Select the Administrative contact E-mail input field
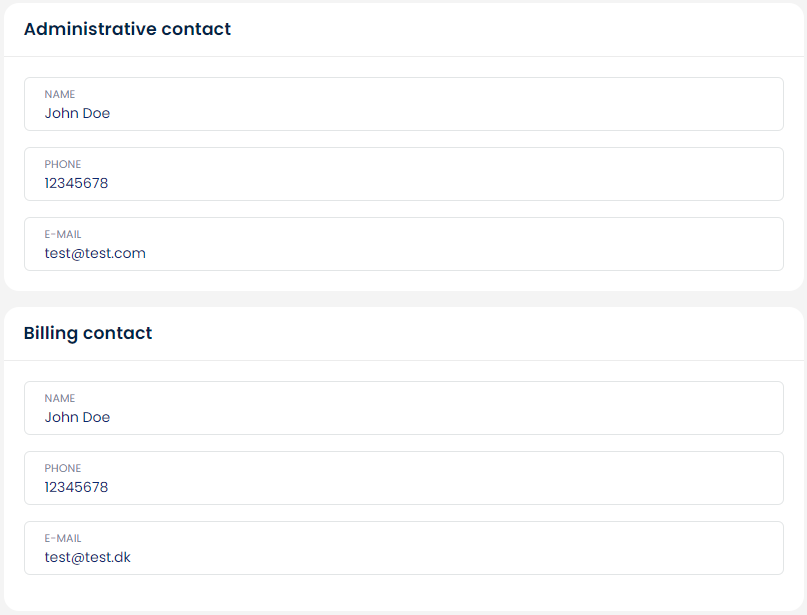The height and width of the screenshot is (615, 807). (x=403, y=244)
